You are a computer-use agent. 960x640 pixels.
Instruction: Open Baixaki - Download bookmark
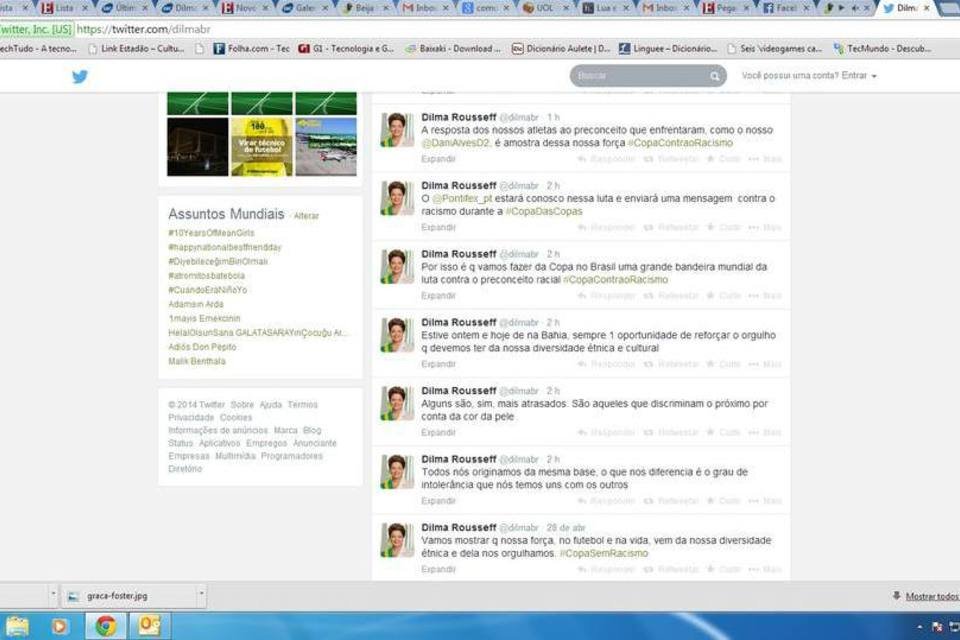[453, 48]
